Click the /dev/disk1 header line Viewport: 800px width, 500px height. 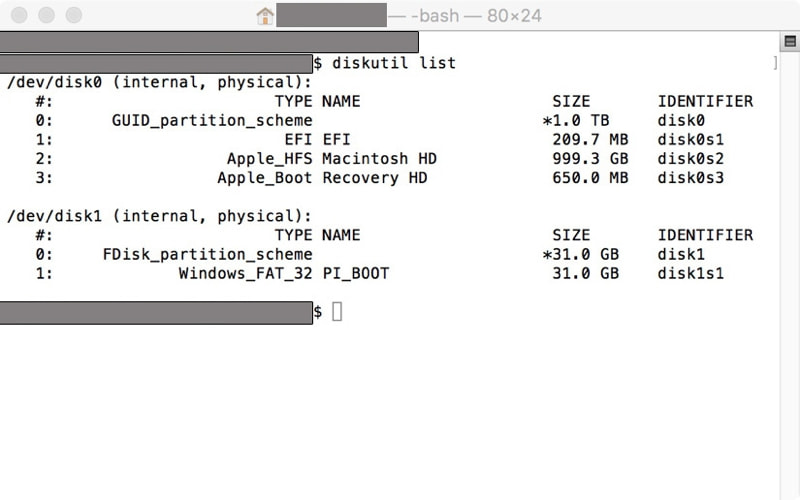(159, 216)
